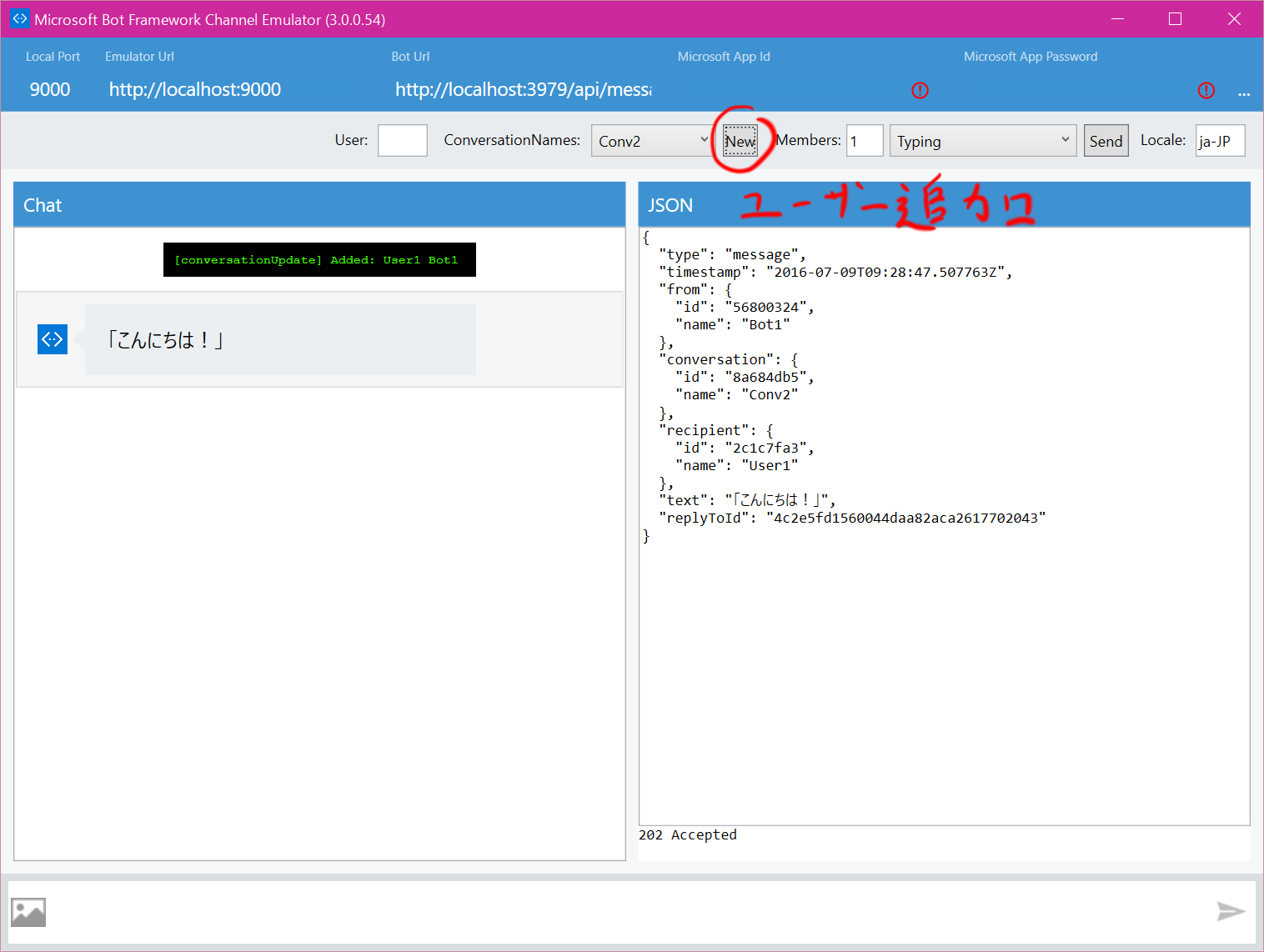Click the Bot Url label
Image resolution: width=1264 pixels, height=952 pixels.
(x=410, y=57)
